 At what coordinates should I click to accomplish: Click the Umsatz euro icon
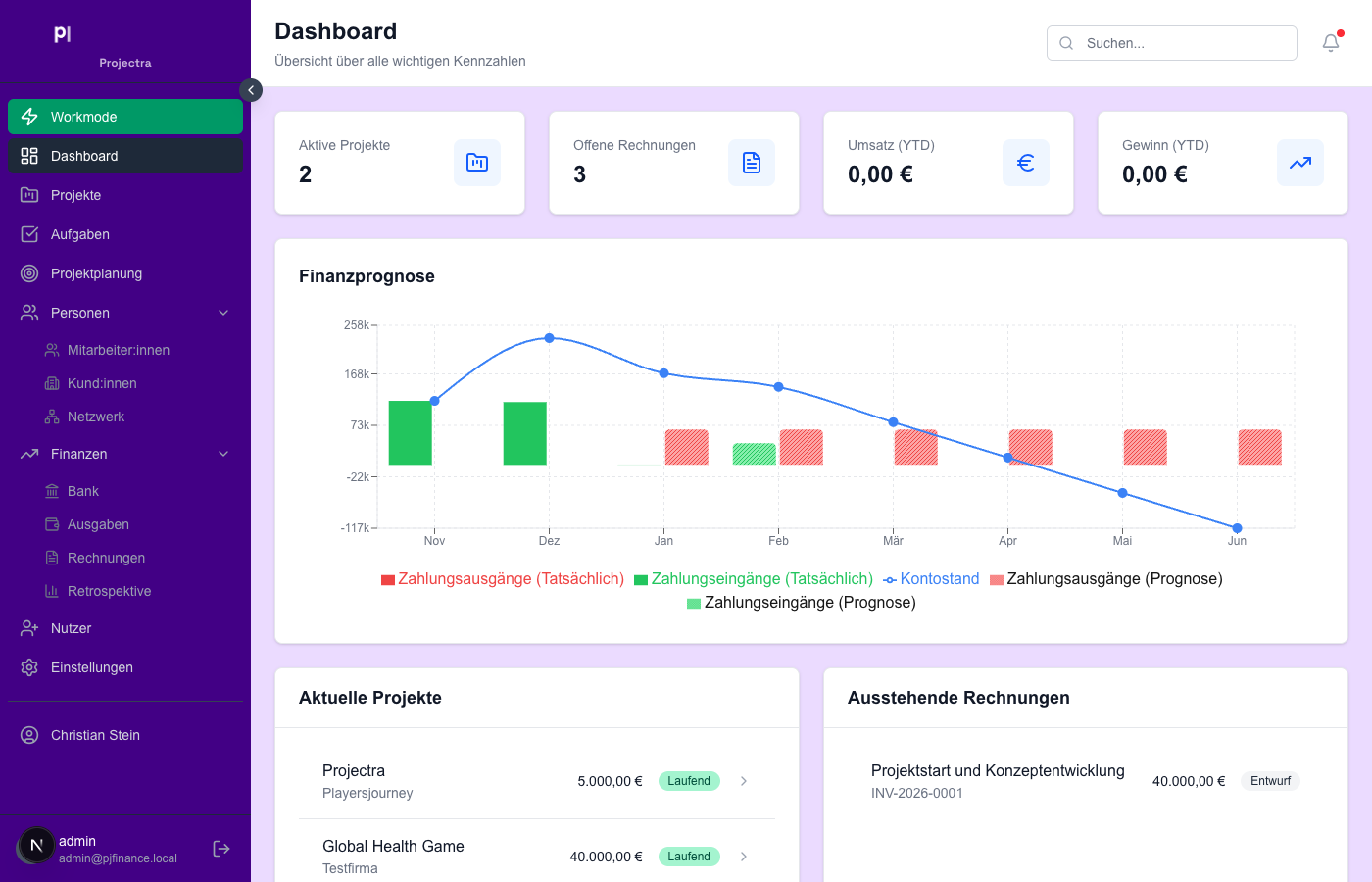(1026, 163)
